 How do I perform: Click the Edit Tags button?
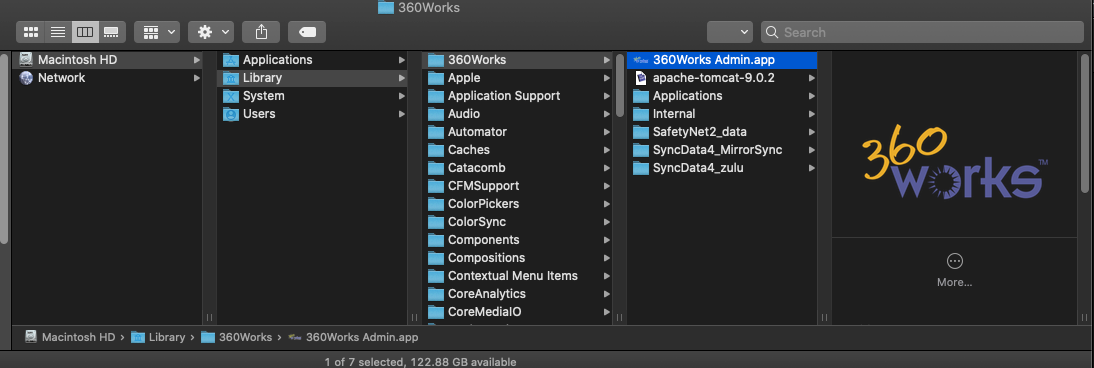tap(306, 32)
